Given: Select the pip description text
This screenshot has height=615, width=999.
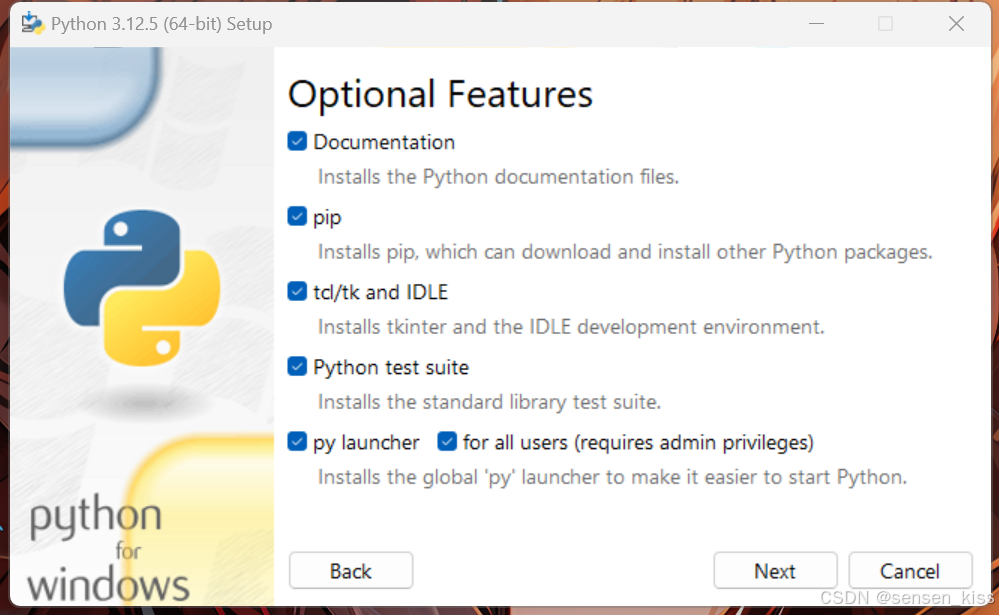Looking at the screenshot, I should 622,251.
